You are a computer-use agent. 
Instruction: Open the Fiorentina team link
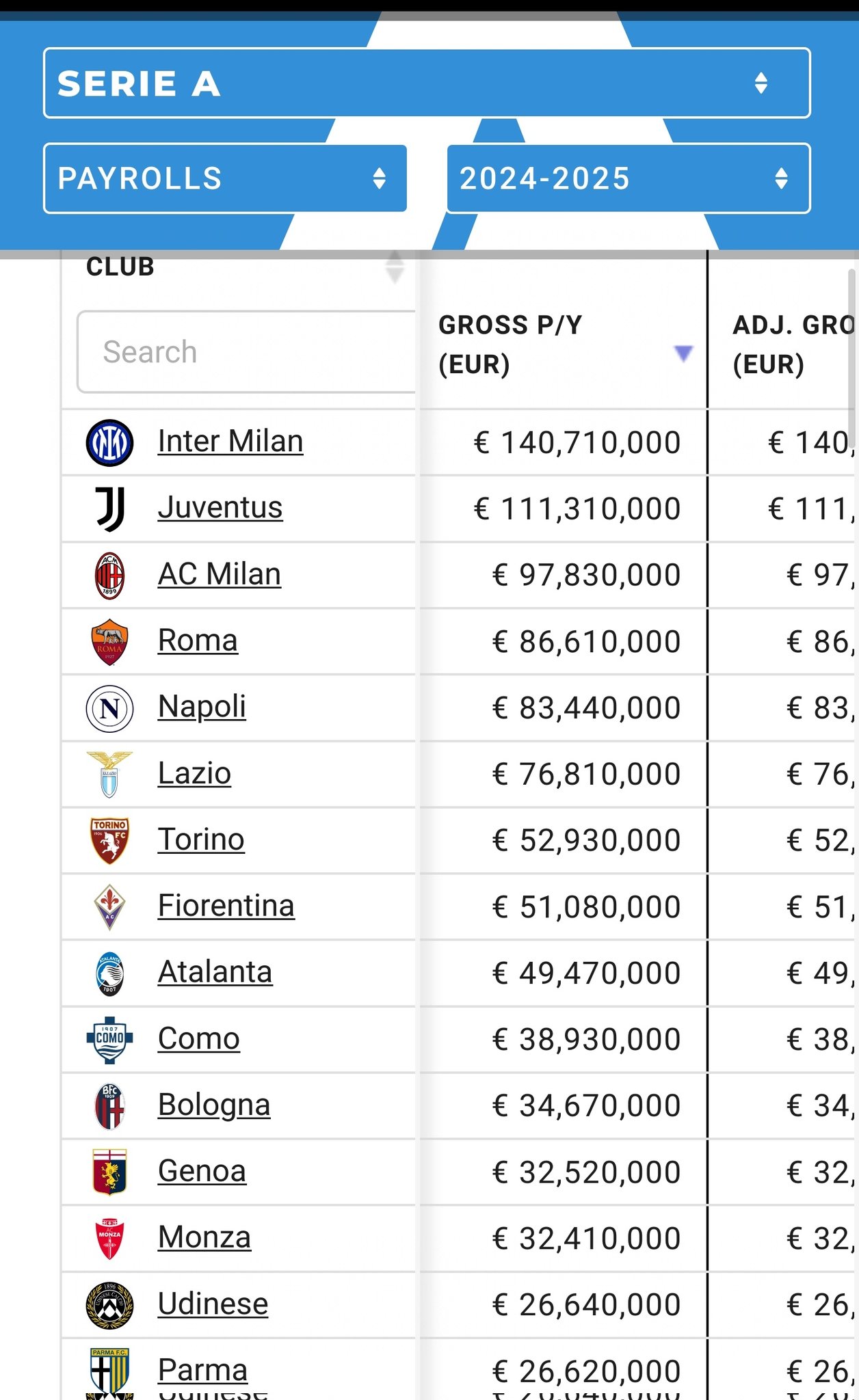point(226,906)
